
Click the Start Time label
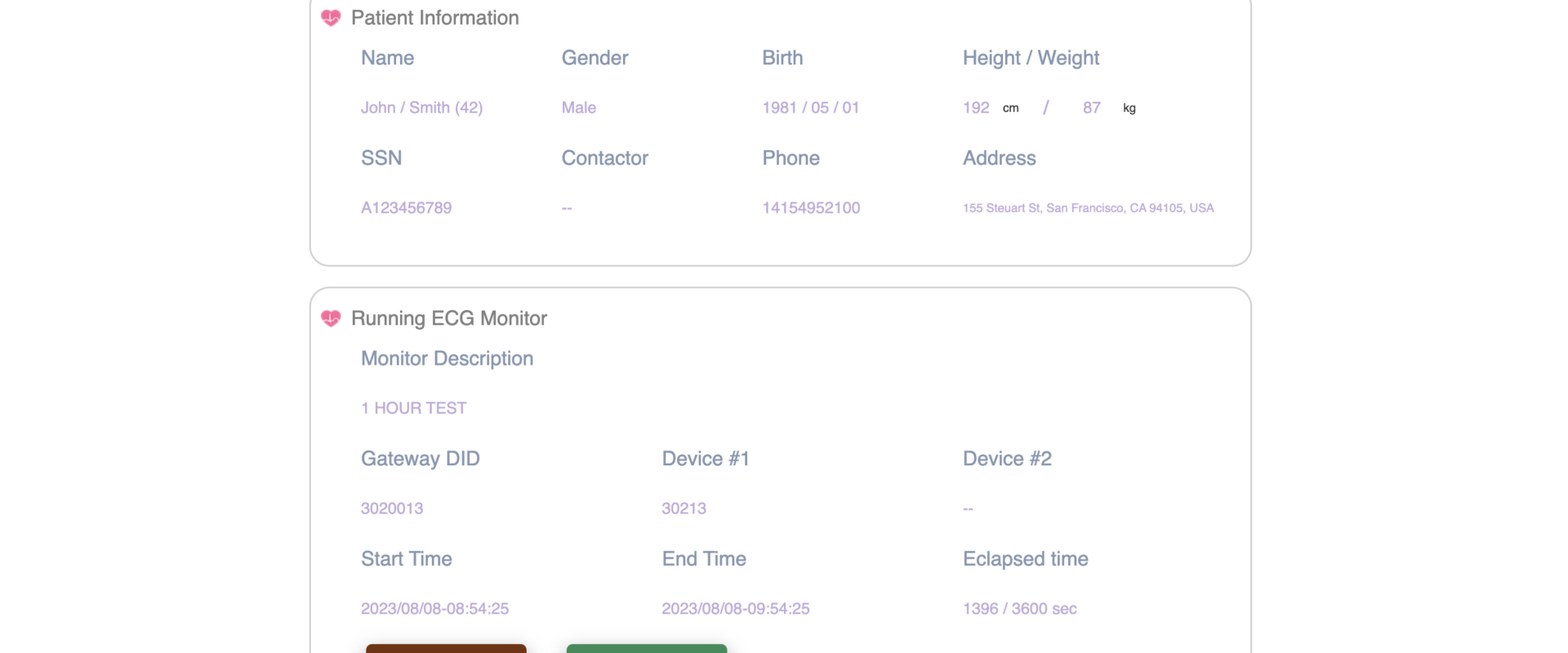click(407, 559)
